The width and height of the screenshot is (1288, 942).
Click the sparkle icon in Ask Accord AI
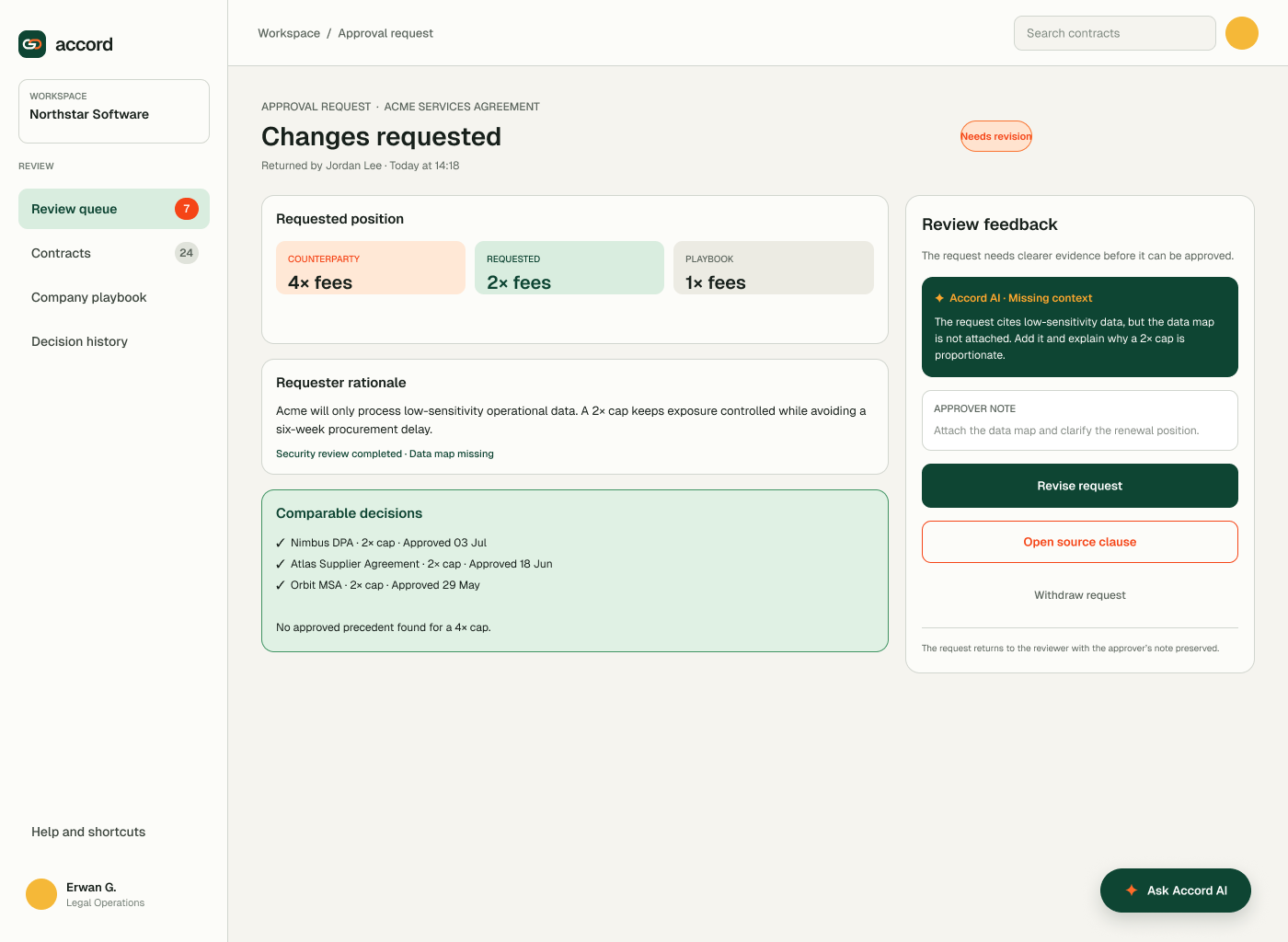(1132, 890)
